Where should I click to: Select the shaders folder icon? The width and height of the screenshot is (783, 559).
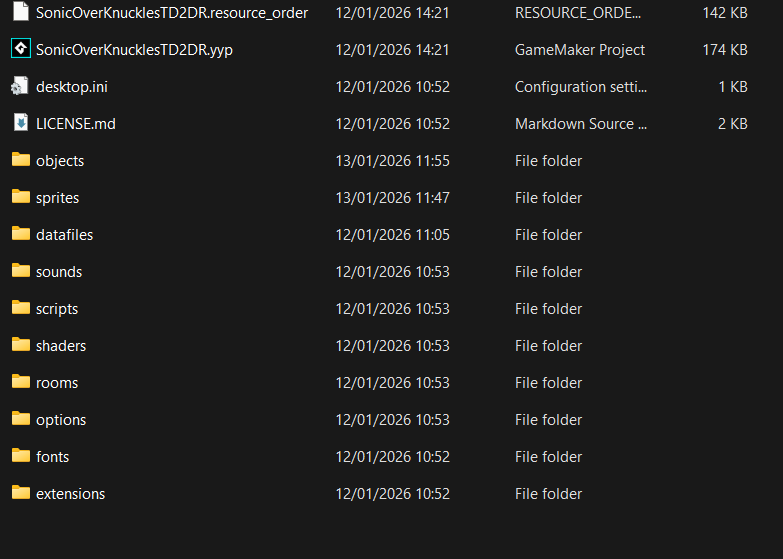click(21, 345)
